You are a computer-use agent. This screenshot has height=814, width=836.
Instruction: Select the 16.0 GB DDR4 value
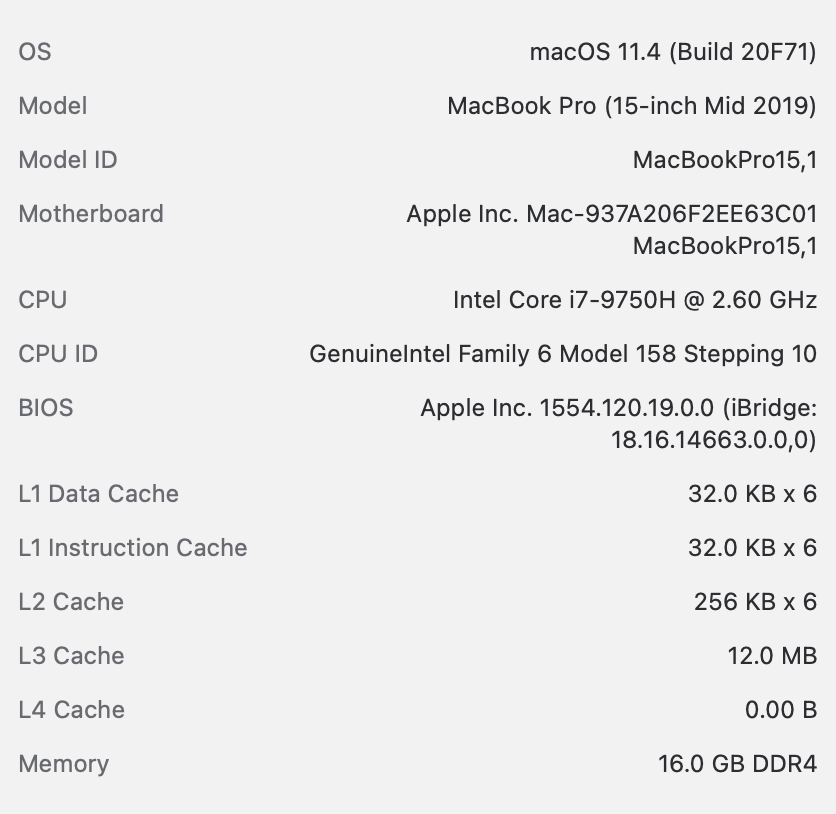click(x=737, y=764)
